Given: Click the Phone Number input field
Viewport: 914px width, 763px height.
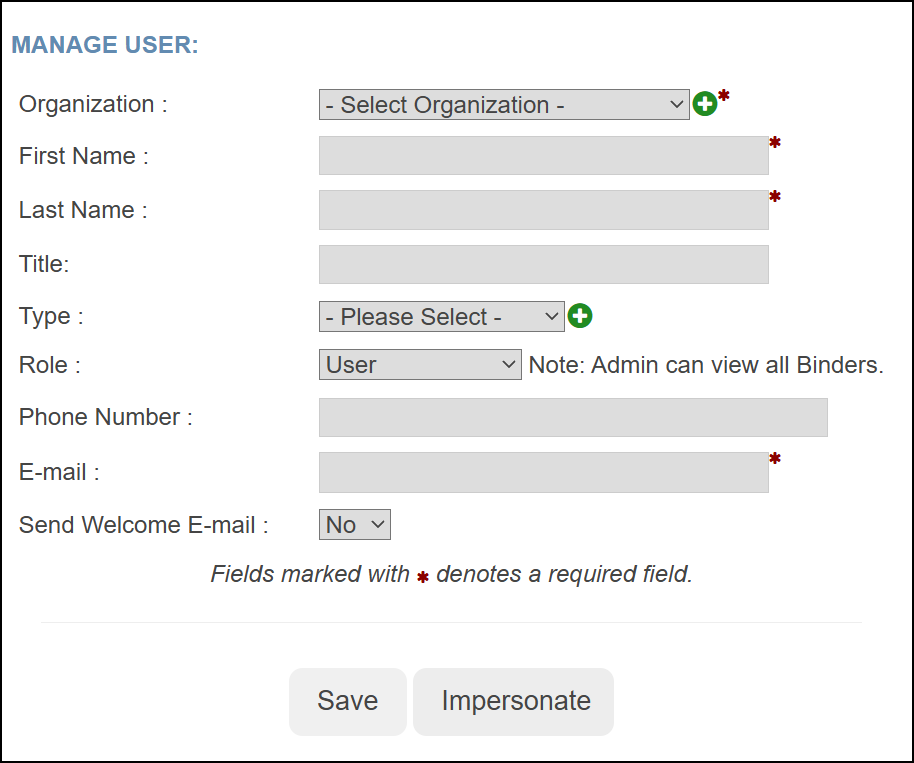Looking at the screenshot, I should point(573,417).
